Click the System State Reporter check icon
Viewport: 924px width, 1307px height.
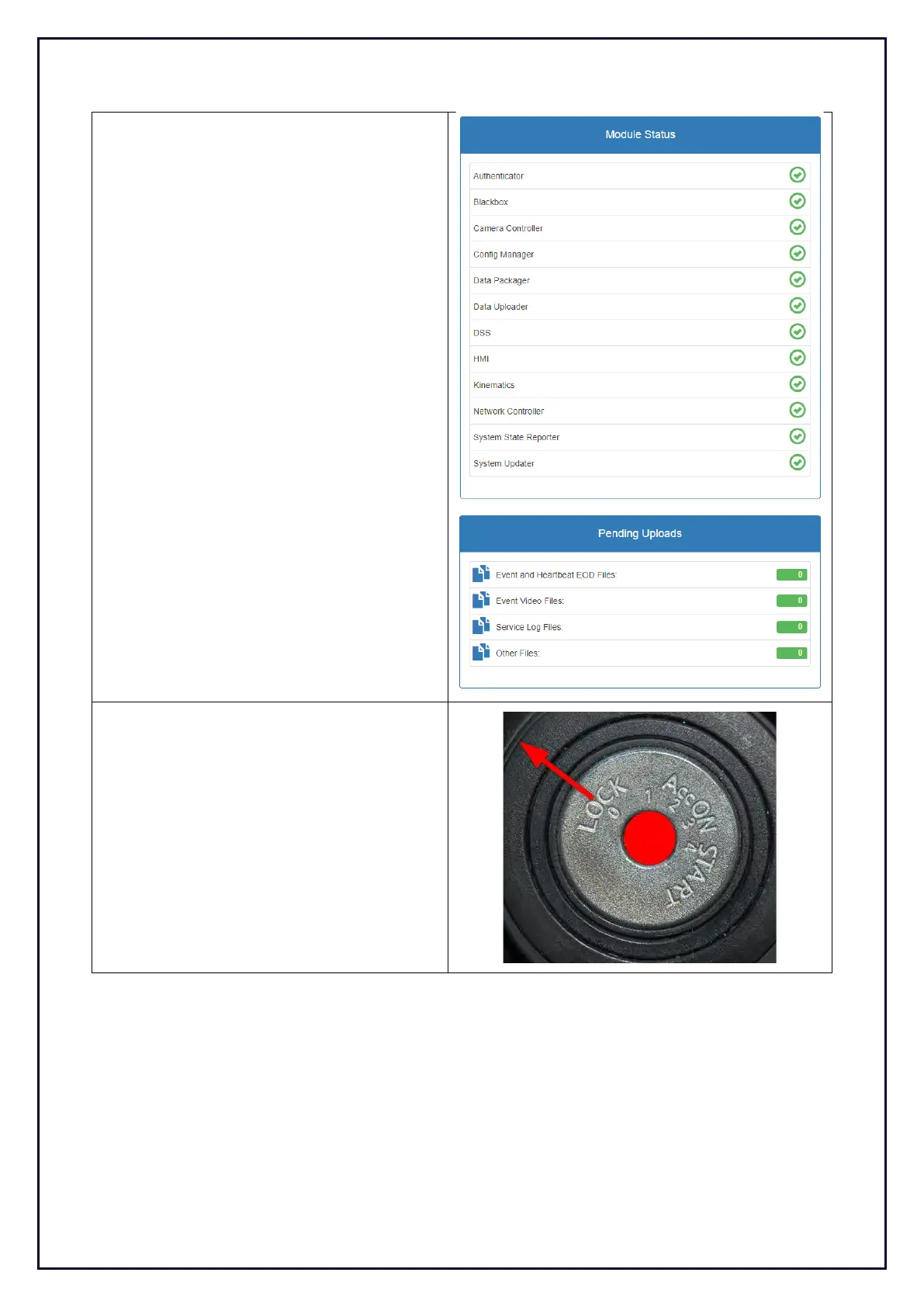coord(797,436)
